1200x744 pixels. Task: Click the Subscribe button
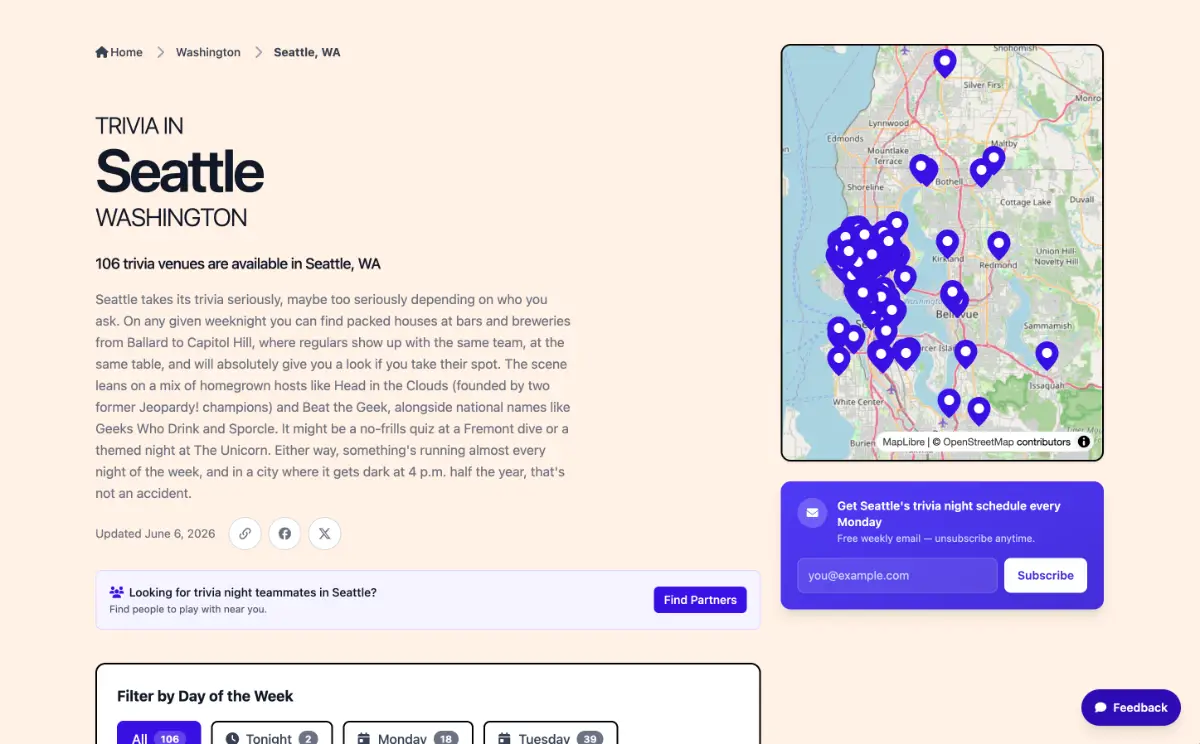pos(1045,575)
